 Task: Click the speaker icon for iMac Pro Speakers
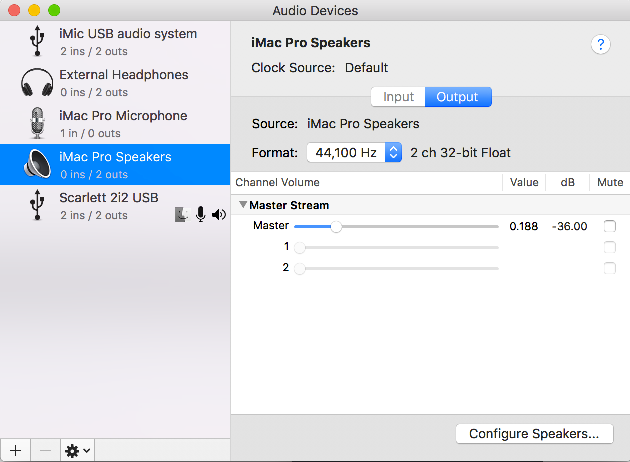(x=37, y=164)
